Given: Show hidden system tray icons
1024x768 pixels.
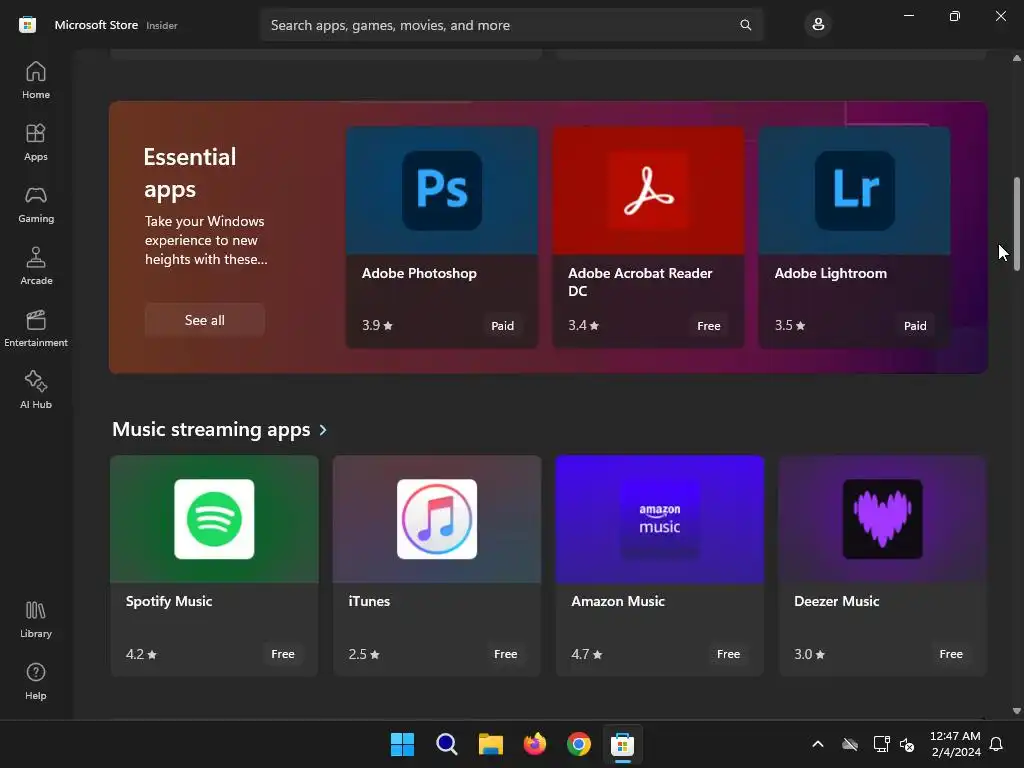Looking at the screenshot, I should pos(818,744).
